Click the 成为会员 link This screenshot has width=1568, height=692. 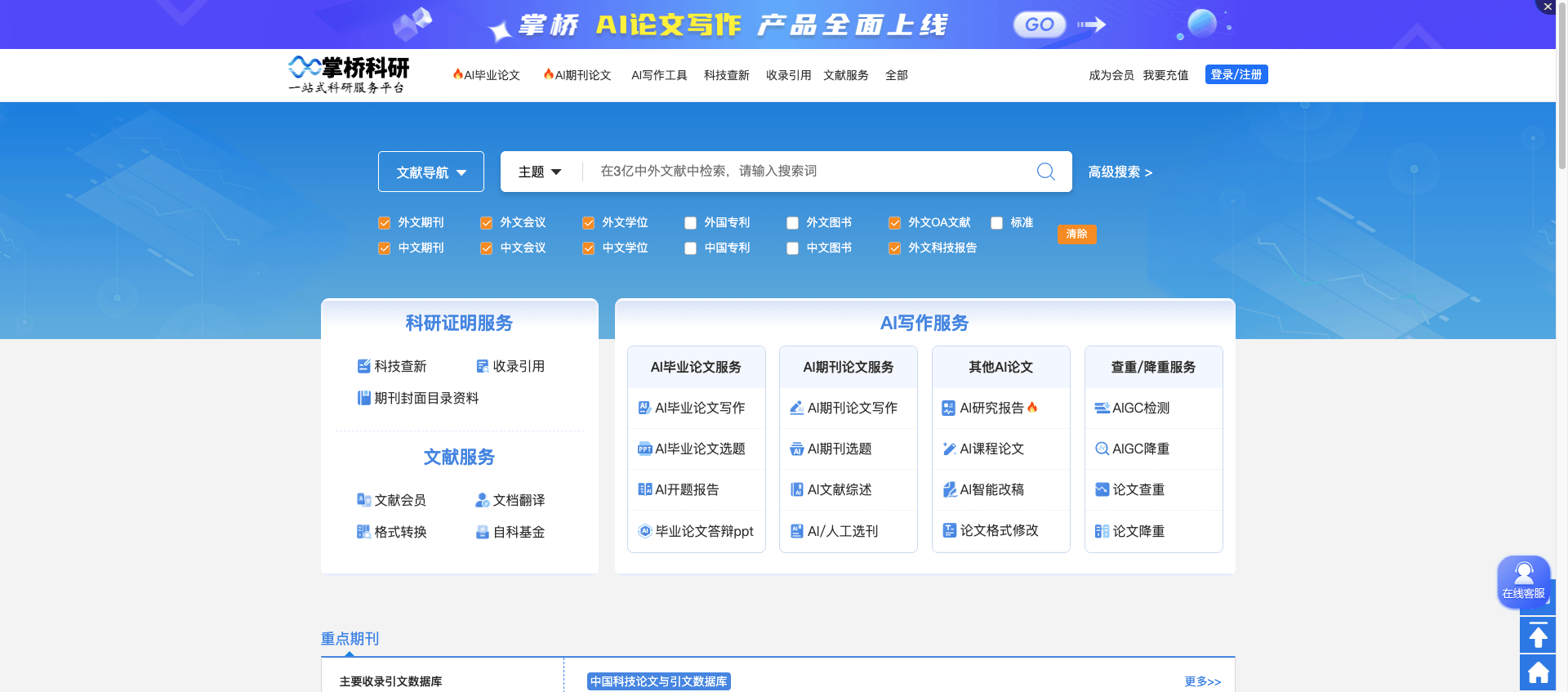click(x=1111, y=75)
